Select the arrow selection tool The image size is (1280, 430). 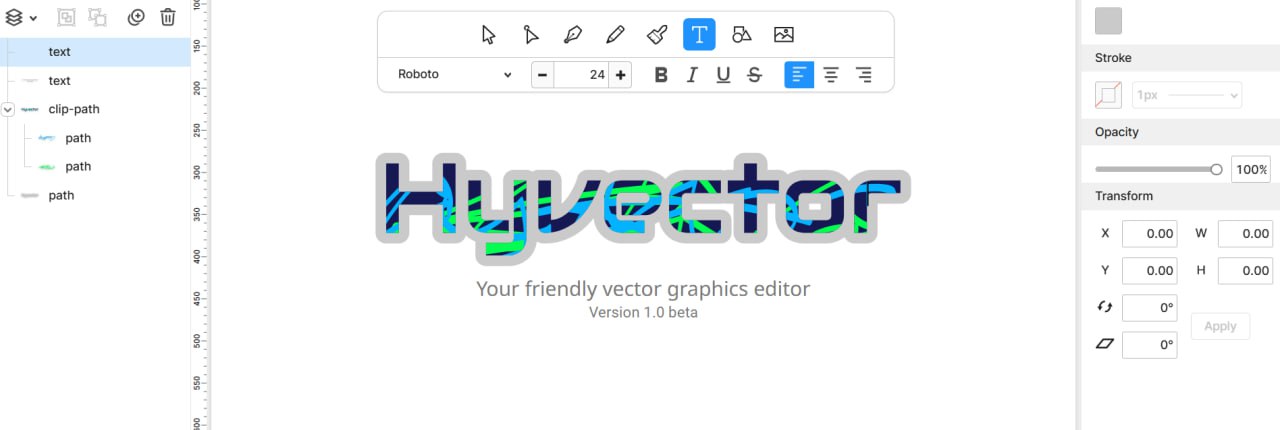tap(488, 35)
